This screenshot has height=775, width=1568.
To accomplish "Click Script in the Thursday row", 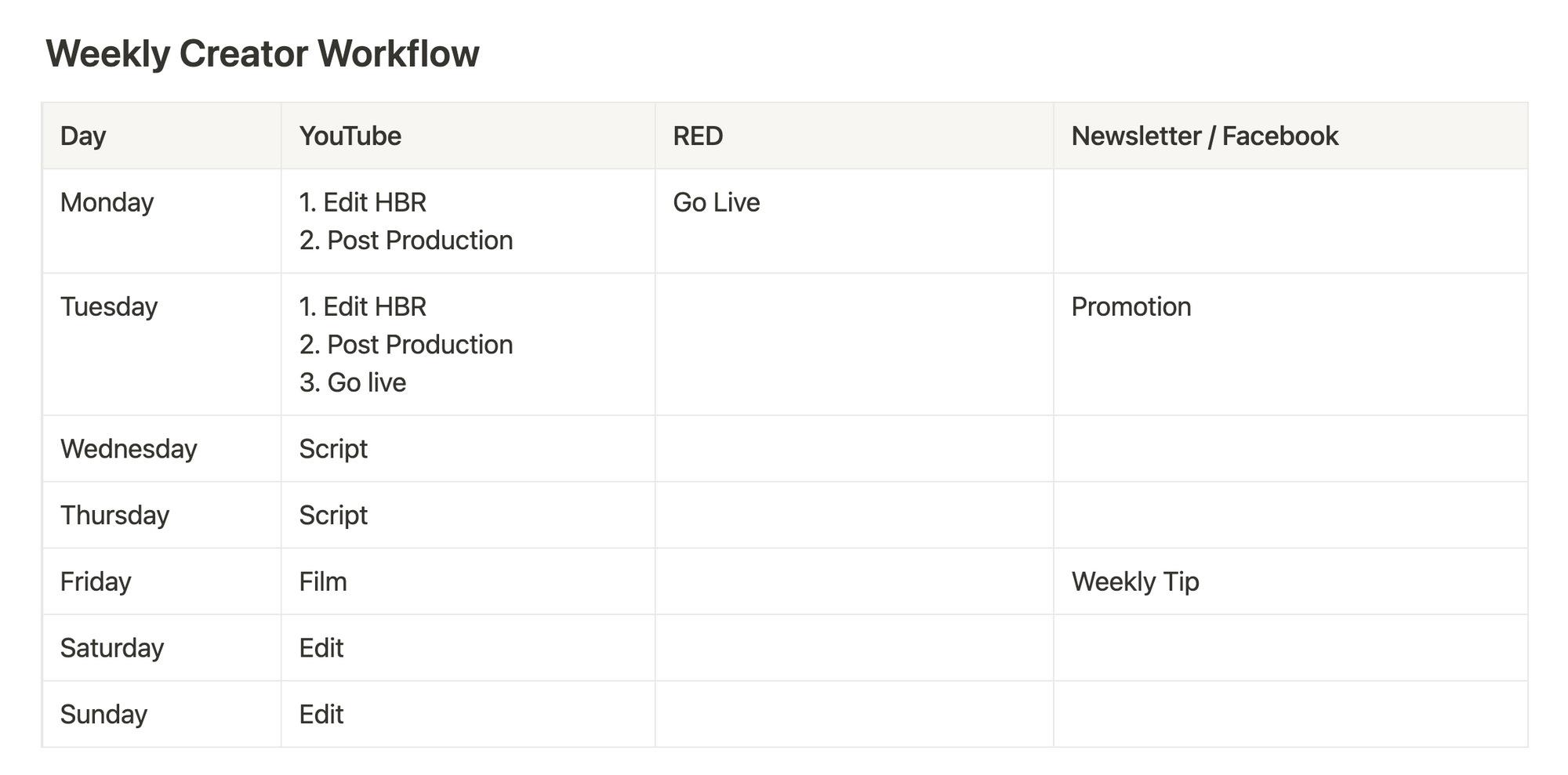I will (x=333, y=516).
